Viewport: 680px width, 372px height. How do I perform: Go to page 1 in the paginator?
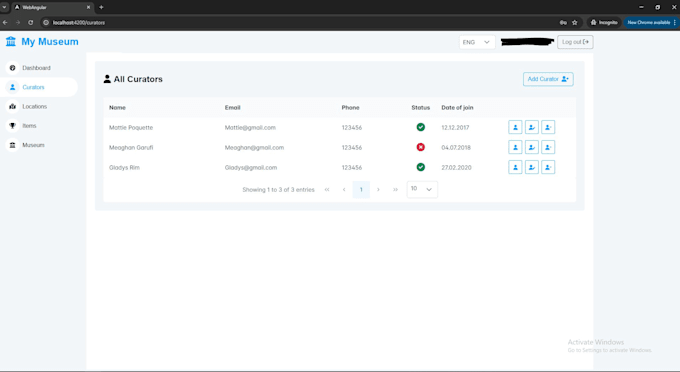pyautogui.click(x=361, y=189)
